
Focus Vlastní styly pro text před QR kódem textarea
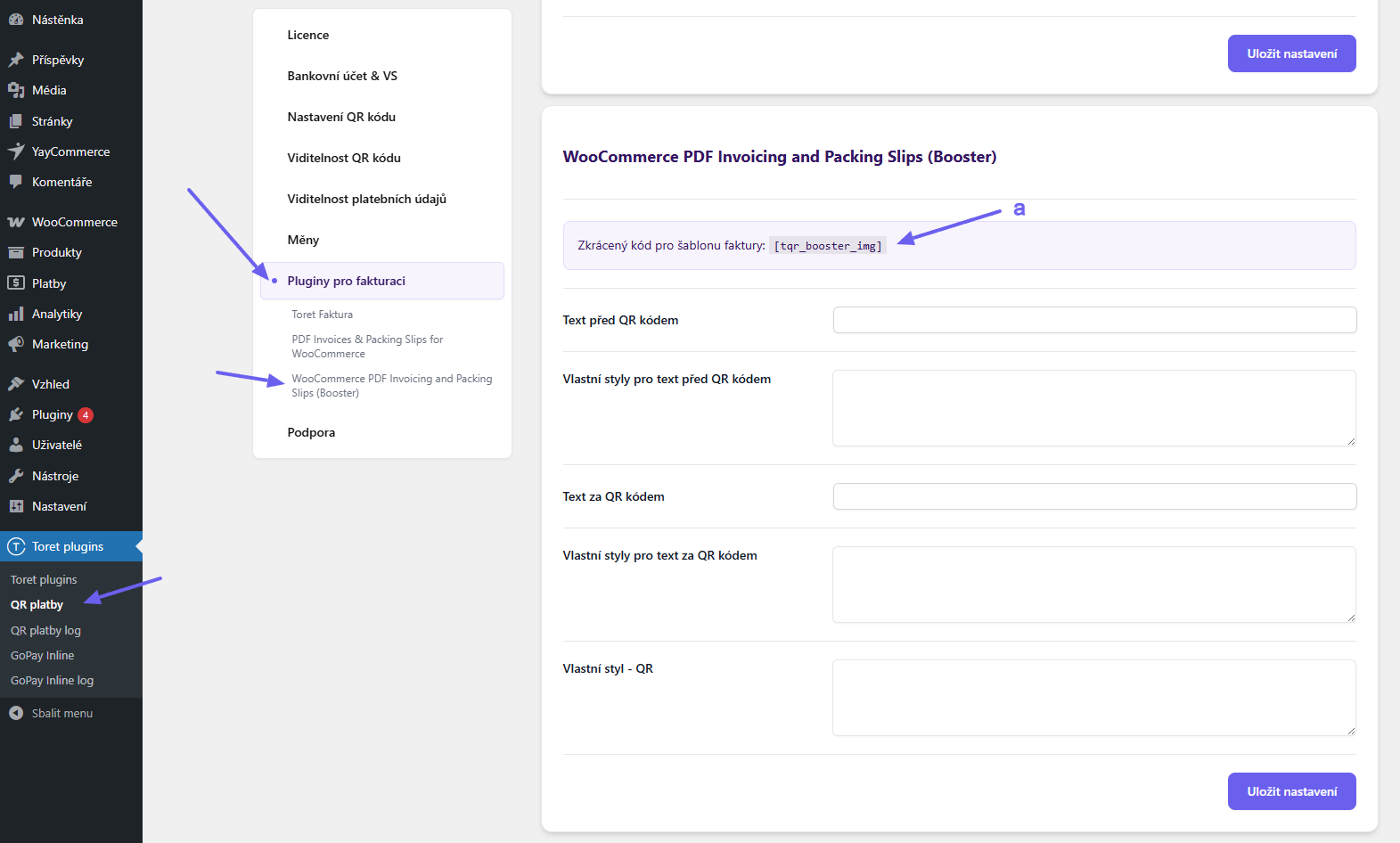[1094, 408]
